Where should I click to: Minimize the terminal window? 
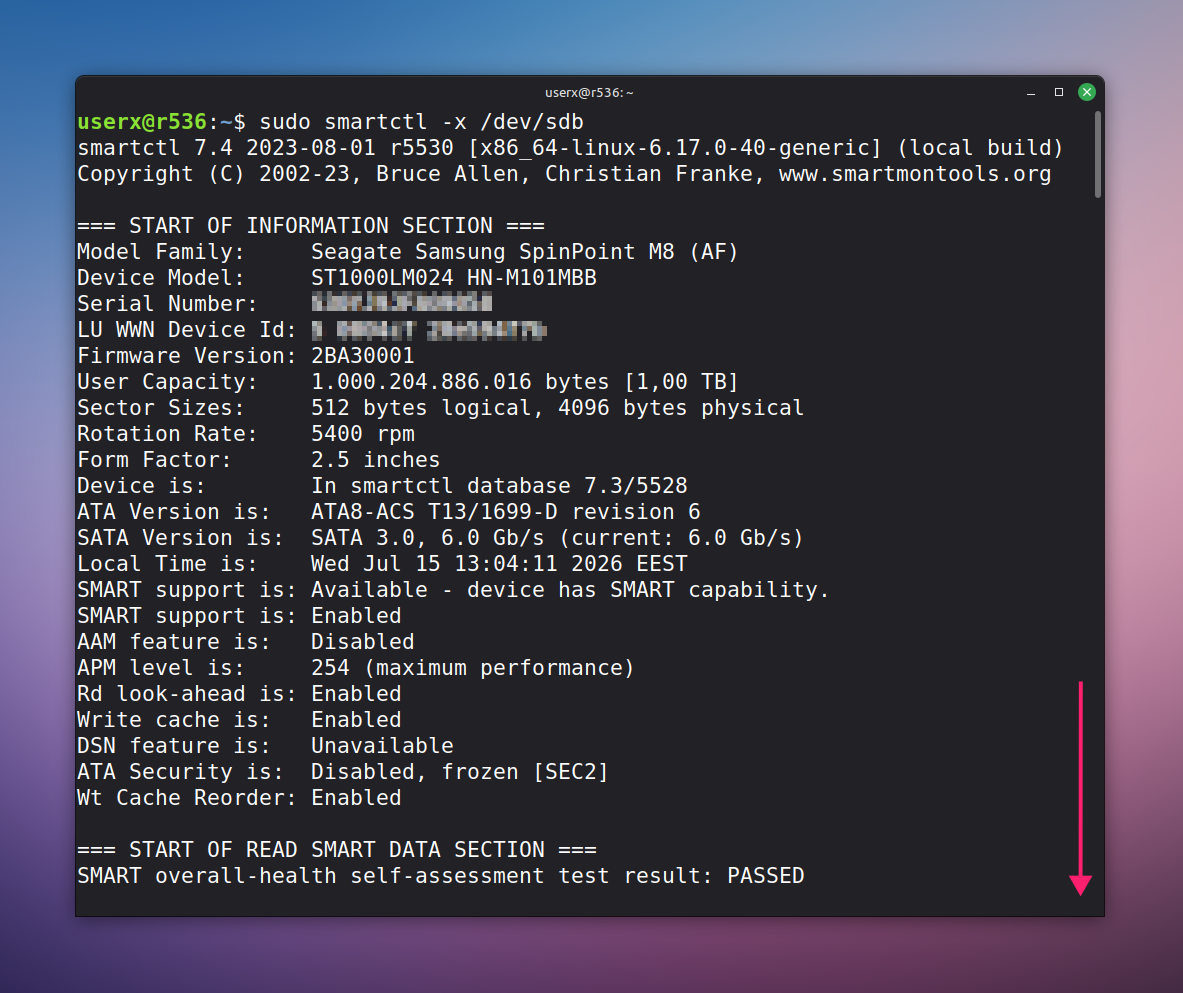[x=1031, y=93]
